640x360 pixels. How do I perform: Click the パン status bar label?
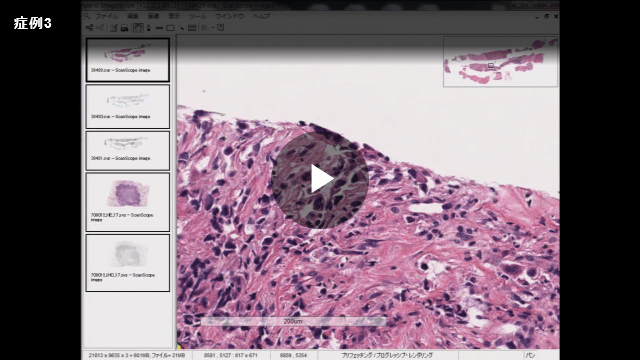tap(530, 356)
